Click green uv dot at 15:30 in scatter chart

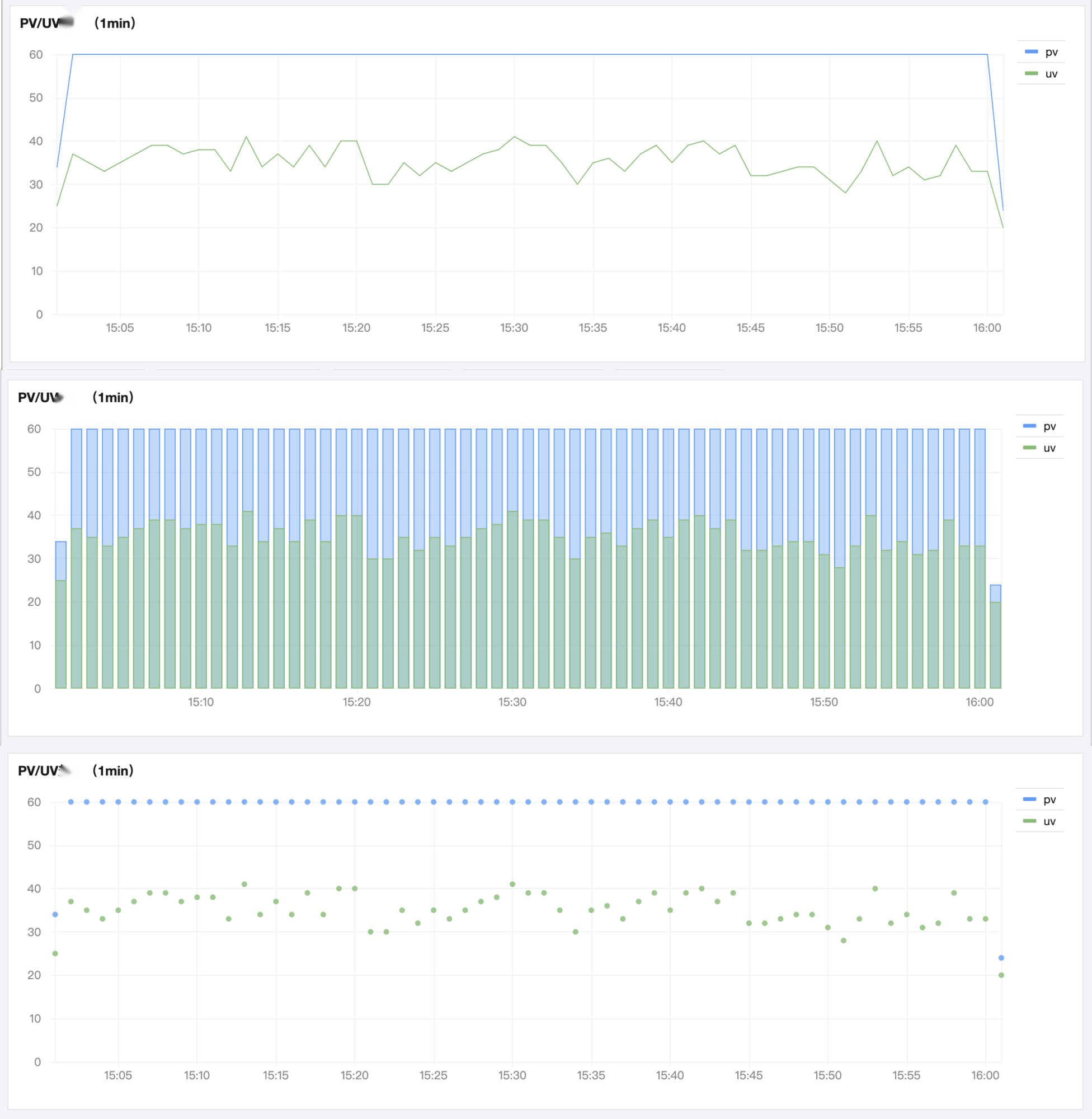tap(512, 885)
